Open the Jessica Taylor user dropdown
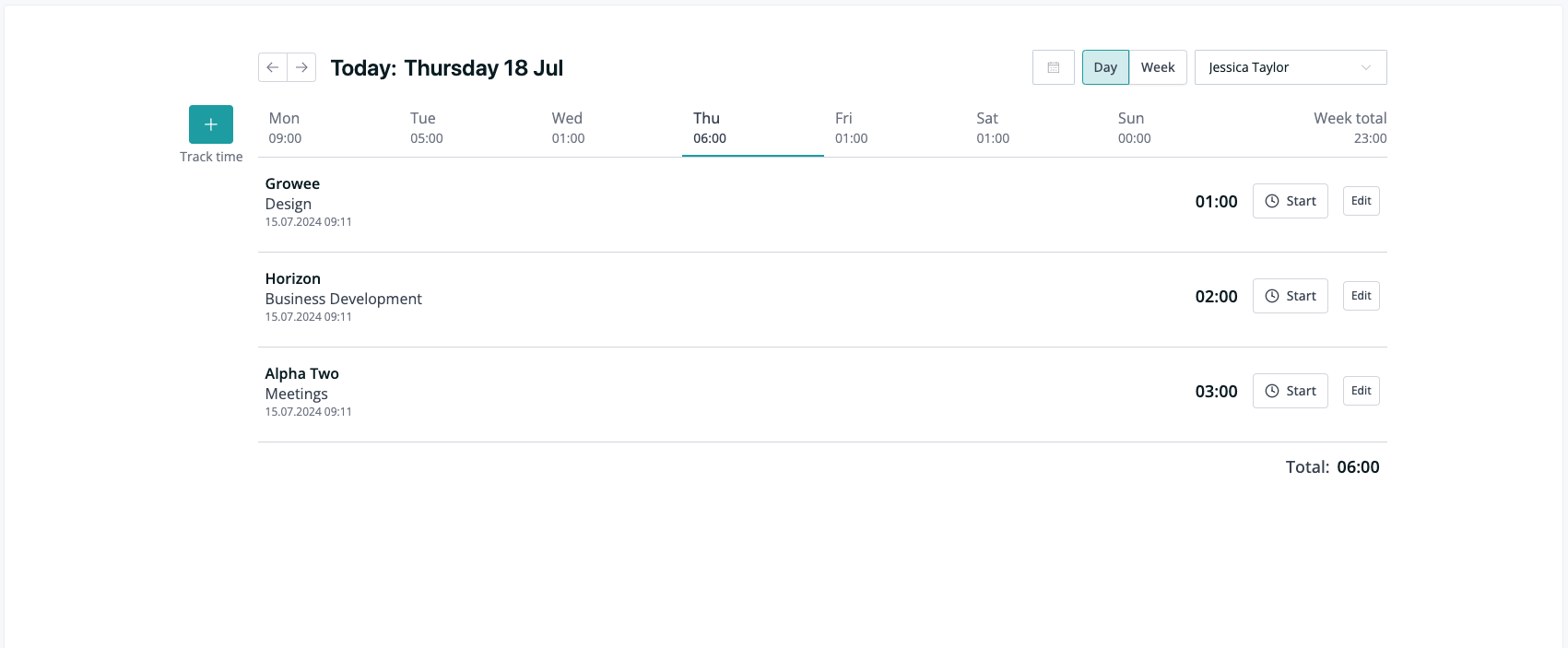The height and width of the screenshot is (648, 1568). [x=1290, y=66]
